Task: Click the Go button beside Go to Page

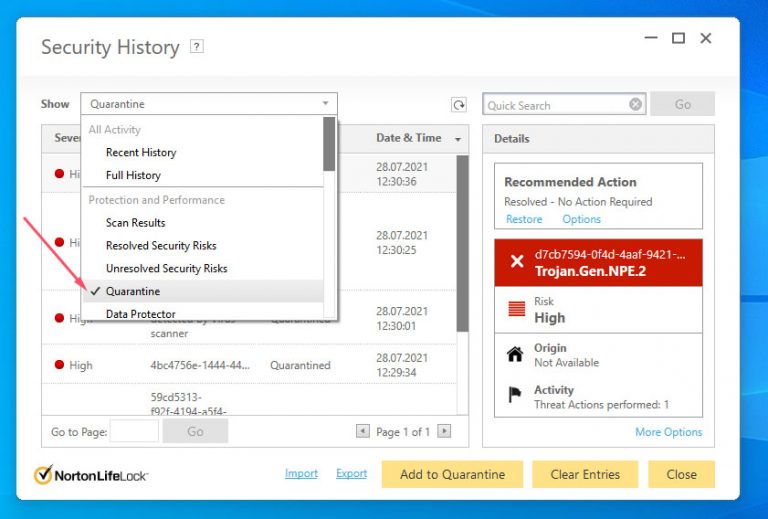Action: (195, 431)
